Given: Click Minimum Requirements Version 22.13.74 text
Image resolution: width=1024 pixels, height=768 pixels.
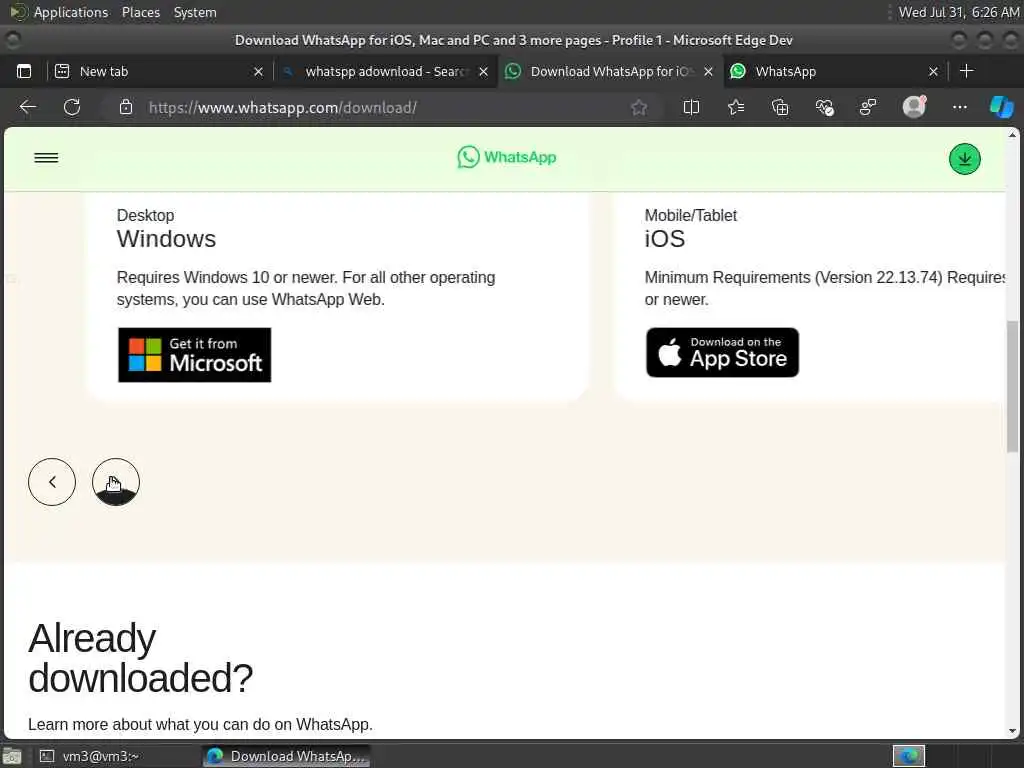Looking at the screenshot, I should point(825,289).
